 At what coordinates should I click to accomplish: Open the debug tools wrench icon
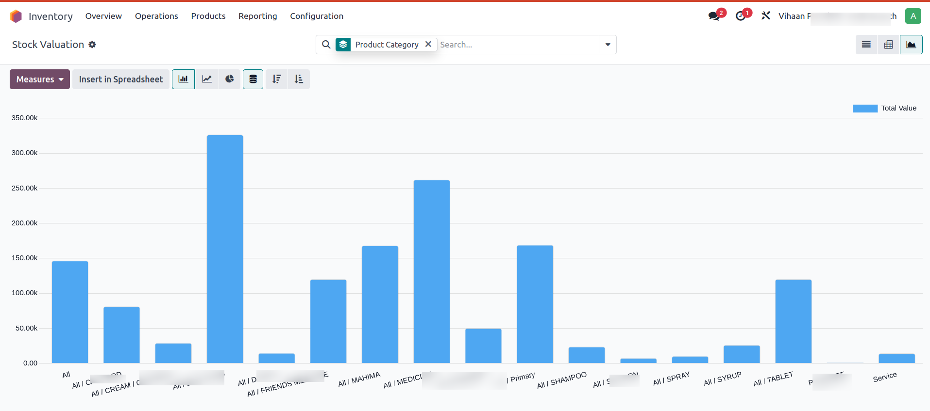[766, 16]
